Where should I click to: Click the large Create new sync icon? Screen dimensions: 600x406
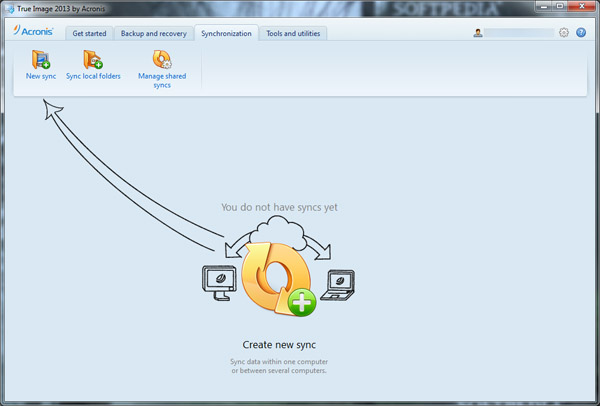point(279,279)
